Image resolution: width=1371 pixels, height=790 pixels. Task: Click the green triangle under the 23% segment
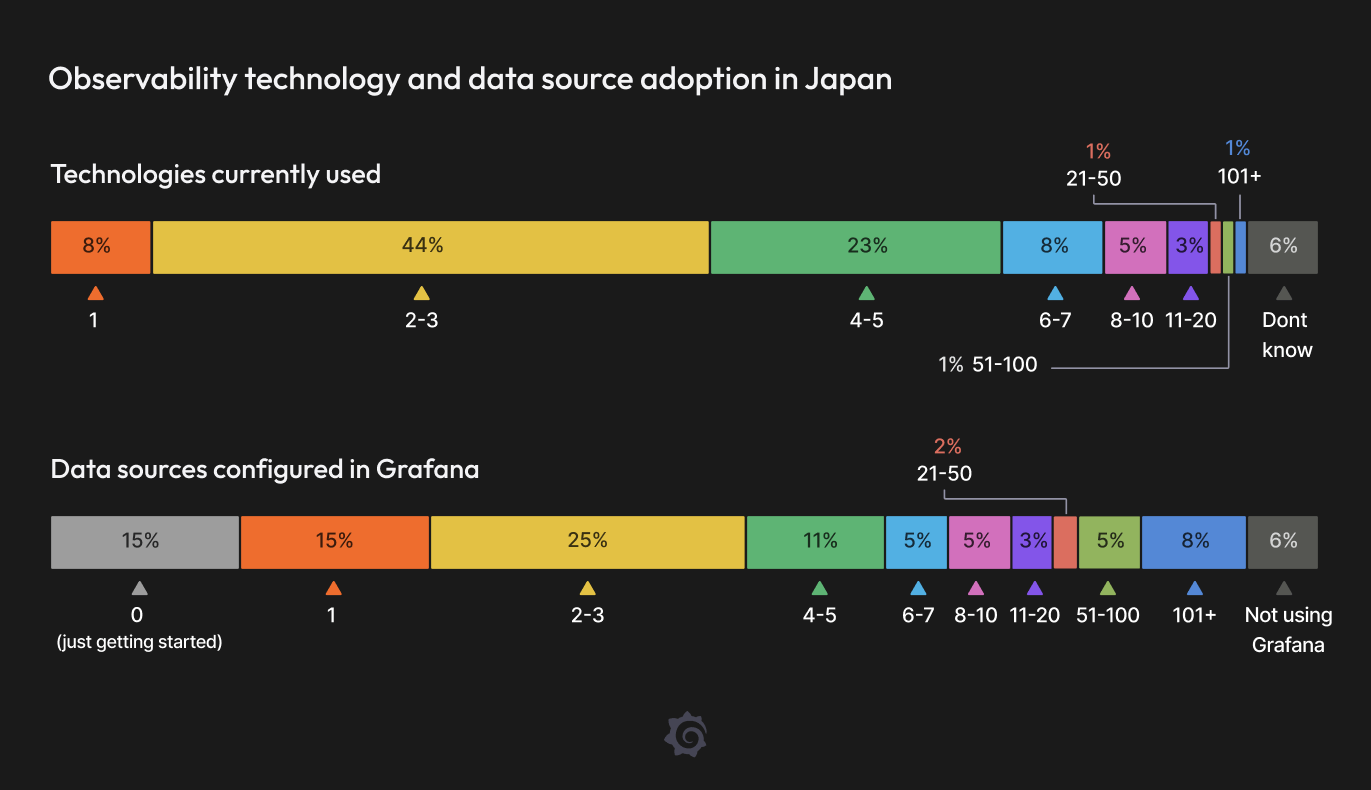867,293
